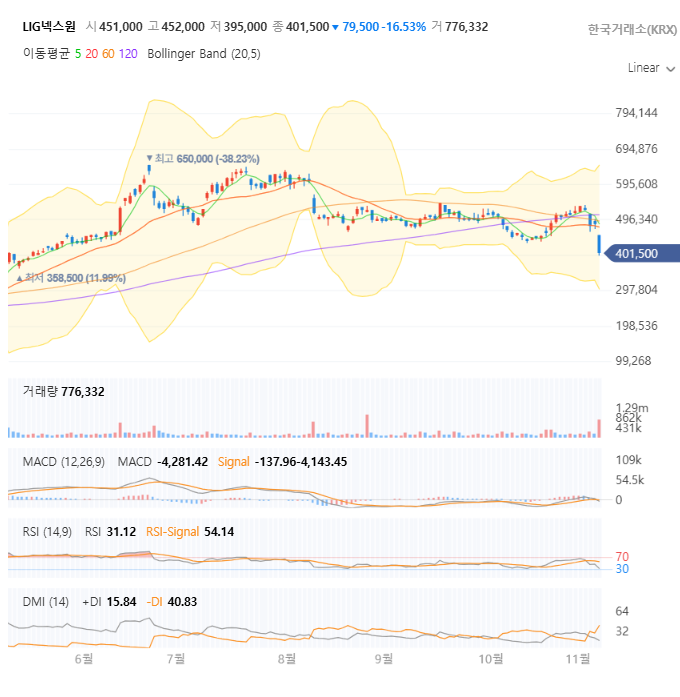Click the 198,536 price axis label
680x697 pixels.
click(636, 325)
